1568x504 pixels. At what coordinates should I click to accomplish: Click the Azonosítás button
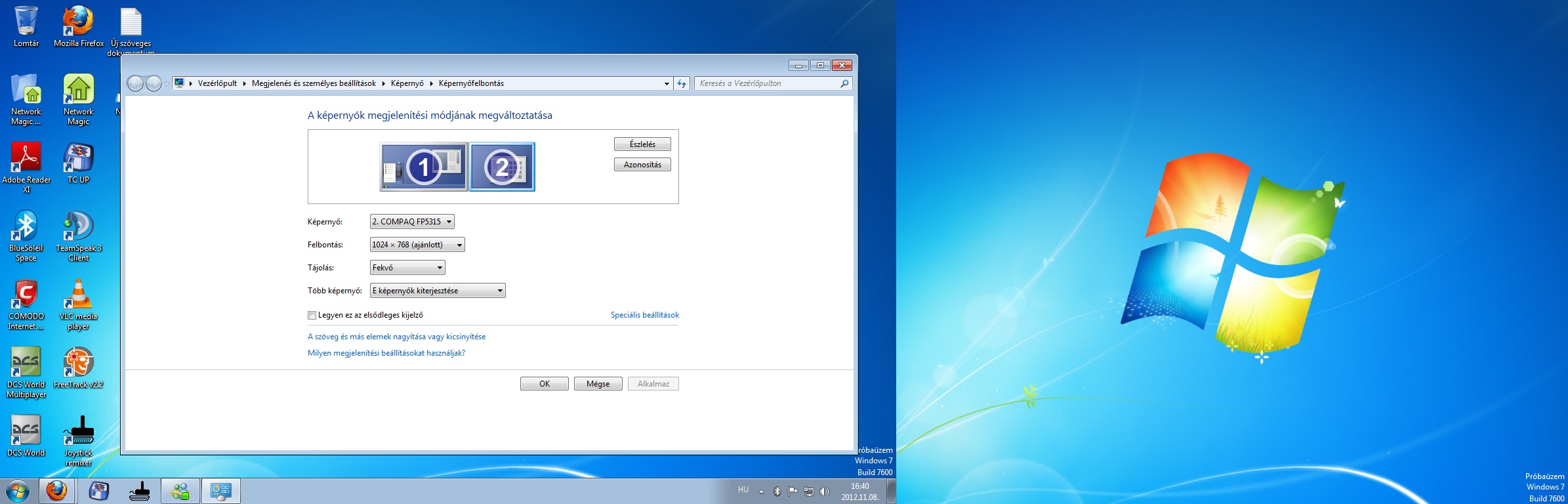point(642,165)
